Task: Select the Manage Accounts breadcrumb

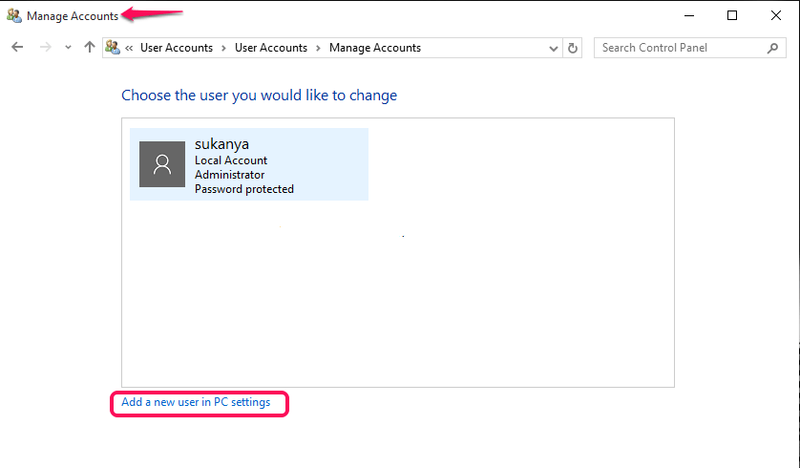Action: 375,47
